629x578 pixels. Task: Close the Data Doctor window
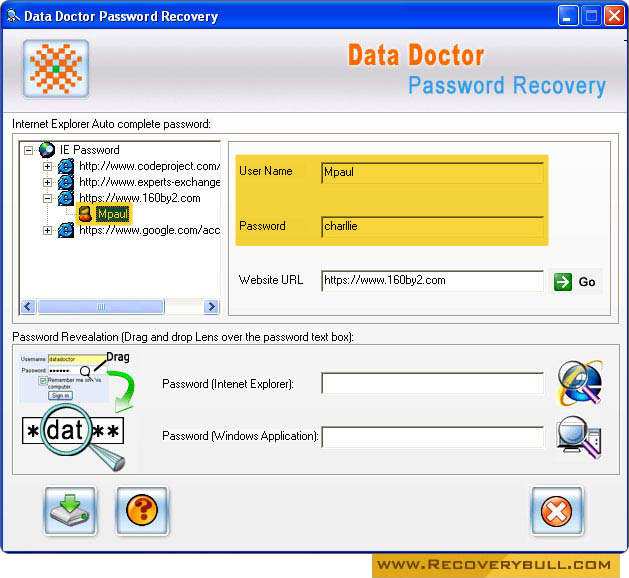pyautogui.click(x=614, y=16)
